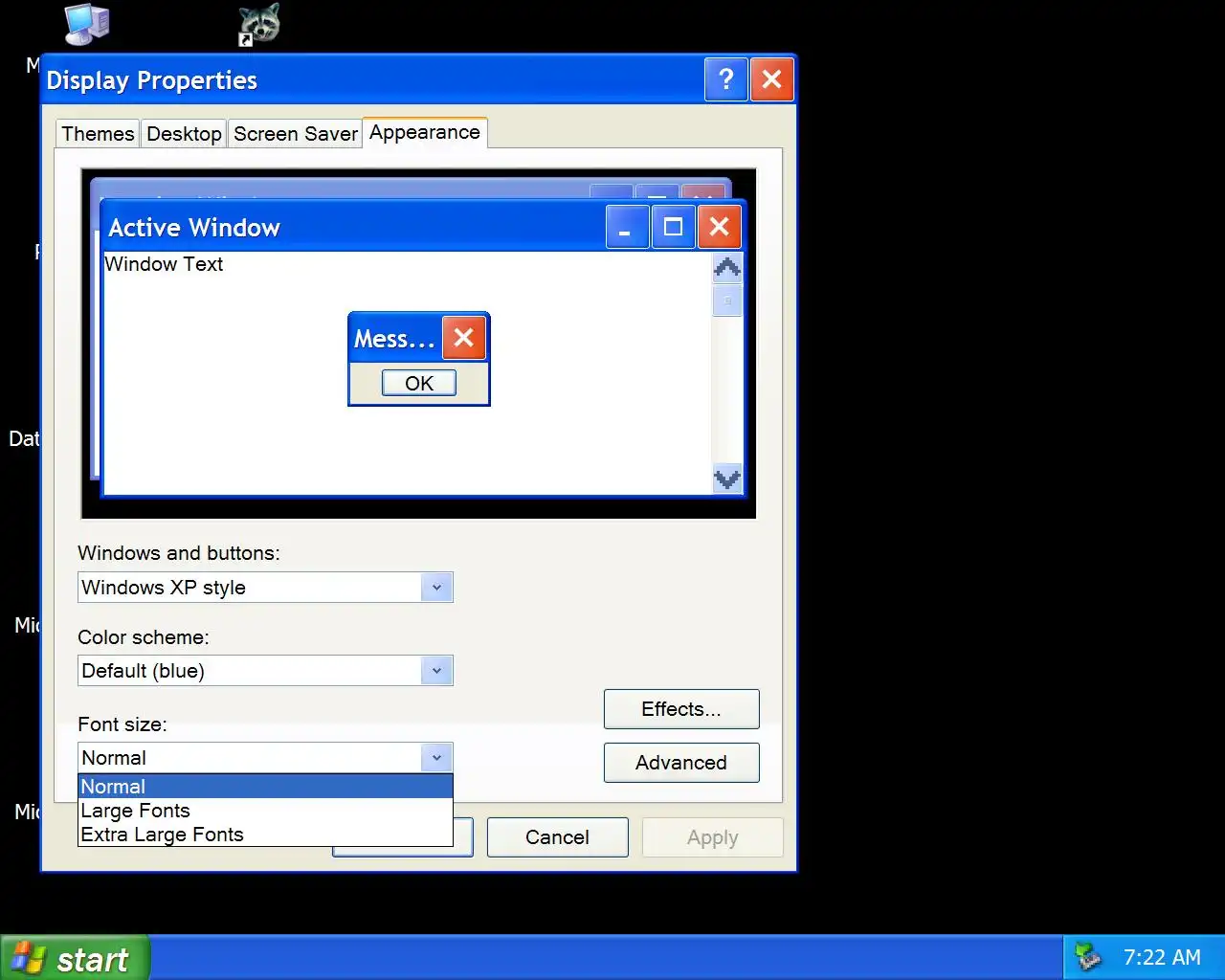Close the Display Properties dialog
1225x980 pixels.
pyautogui.click(x=771, y=79)
